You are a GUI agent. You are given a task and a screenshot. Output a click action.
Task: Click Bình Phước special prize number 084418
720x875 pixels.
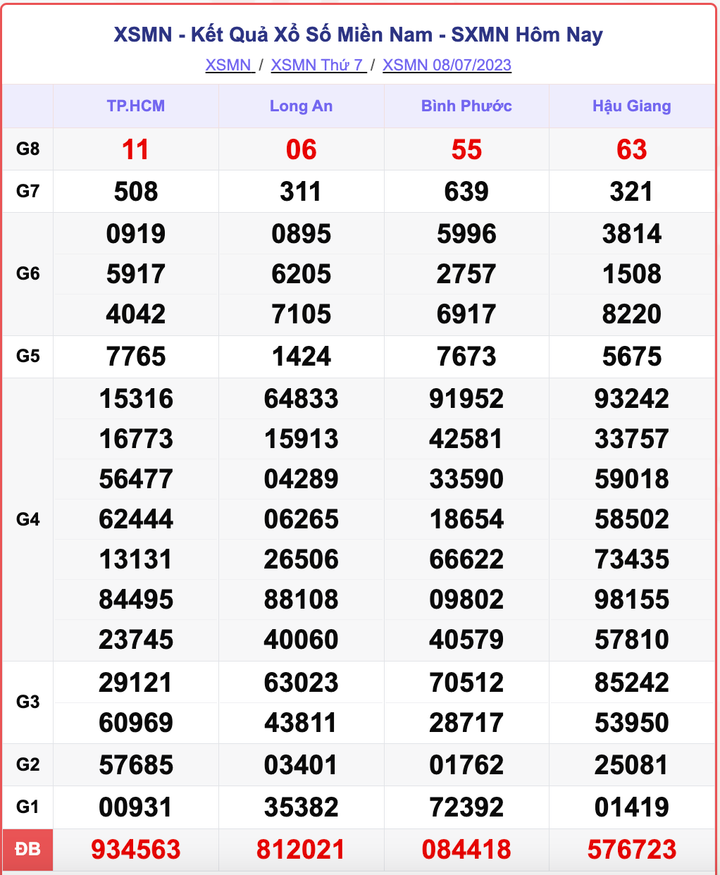tap(466, 850)
